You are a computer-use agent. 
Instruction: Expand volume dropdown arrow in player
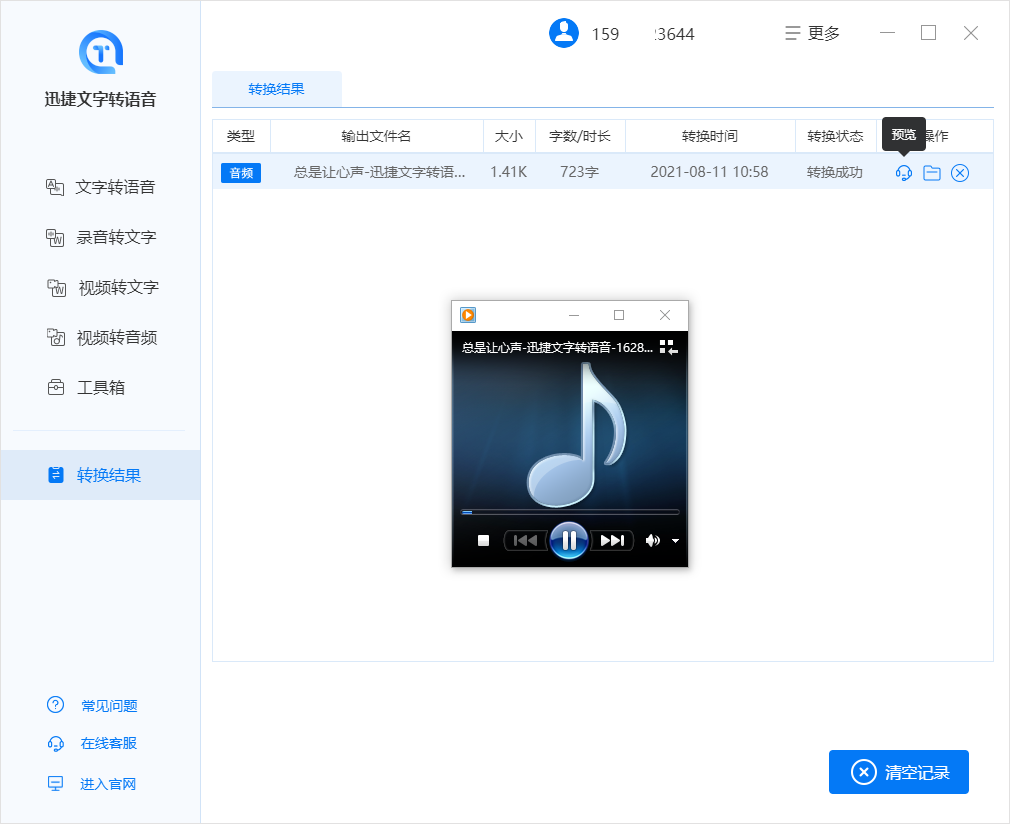676,541
